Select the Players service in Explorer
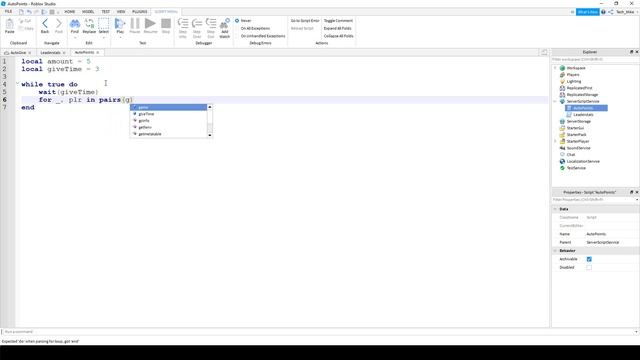 [x=573, y=75]
